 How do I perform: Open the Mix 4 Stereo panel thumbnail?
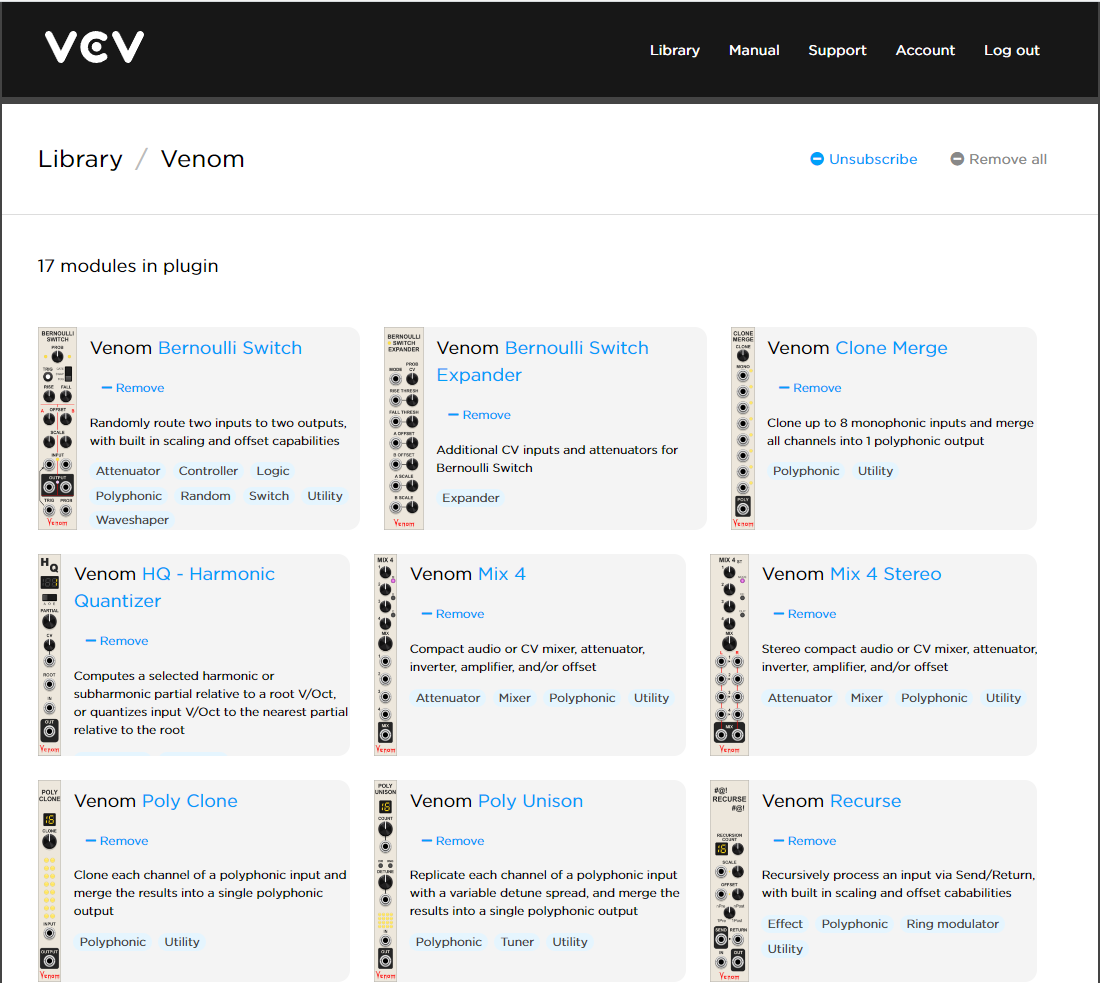pyautogui.click(x=730, y=655)
